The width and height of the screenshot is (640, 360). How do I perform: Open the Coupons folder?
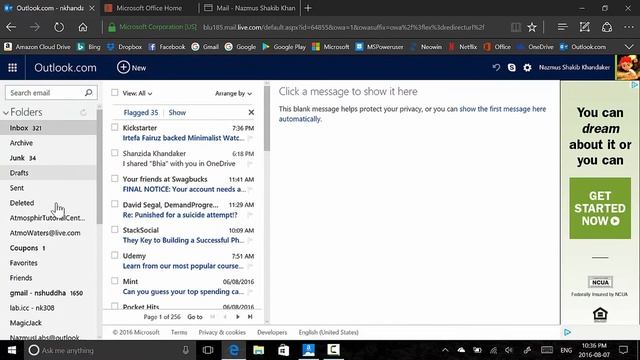[48, 248]
